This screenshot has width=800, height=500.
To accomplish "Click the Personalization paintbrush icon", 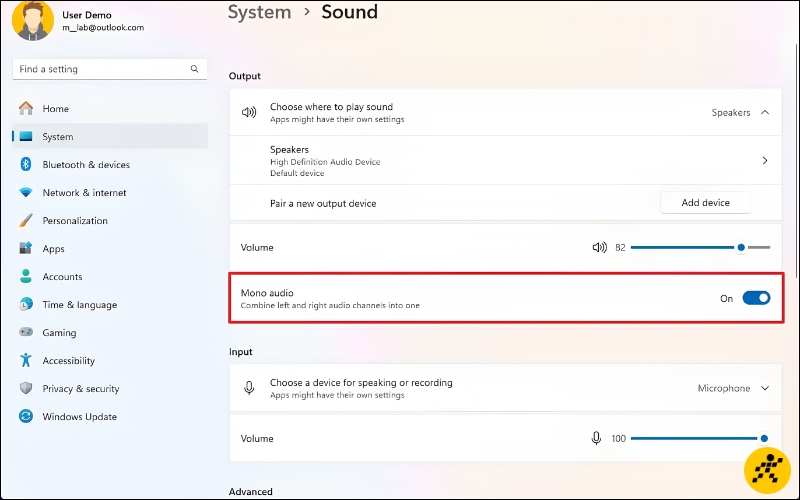I will [x=26, y=220].
